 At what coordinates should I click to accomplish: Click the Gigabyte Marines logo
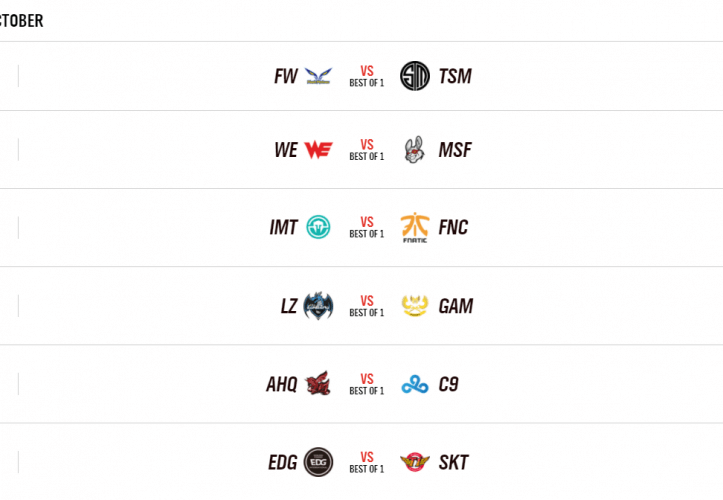[x=414, y=306]
